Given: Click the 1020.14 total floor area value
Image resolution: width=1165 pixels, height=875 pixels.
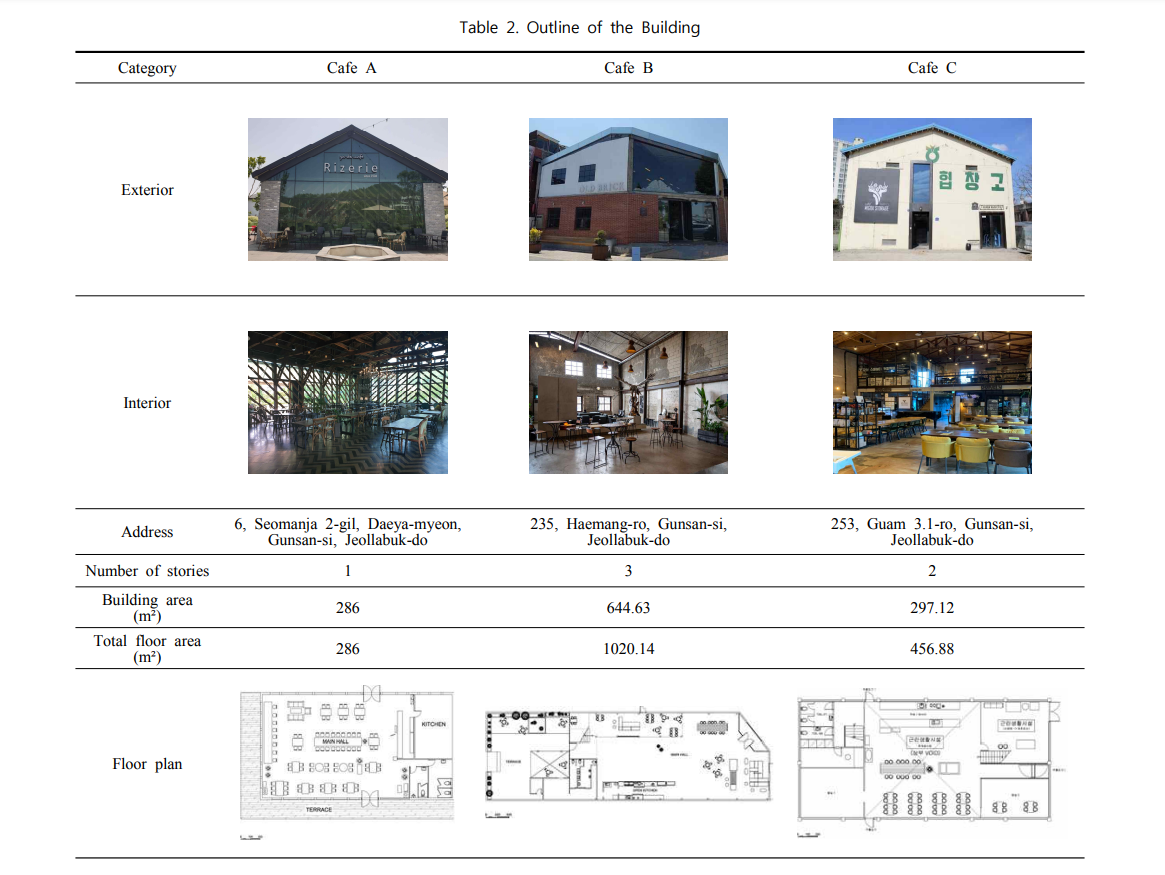Looking at the screenshot, I should (629, 648).
